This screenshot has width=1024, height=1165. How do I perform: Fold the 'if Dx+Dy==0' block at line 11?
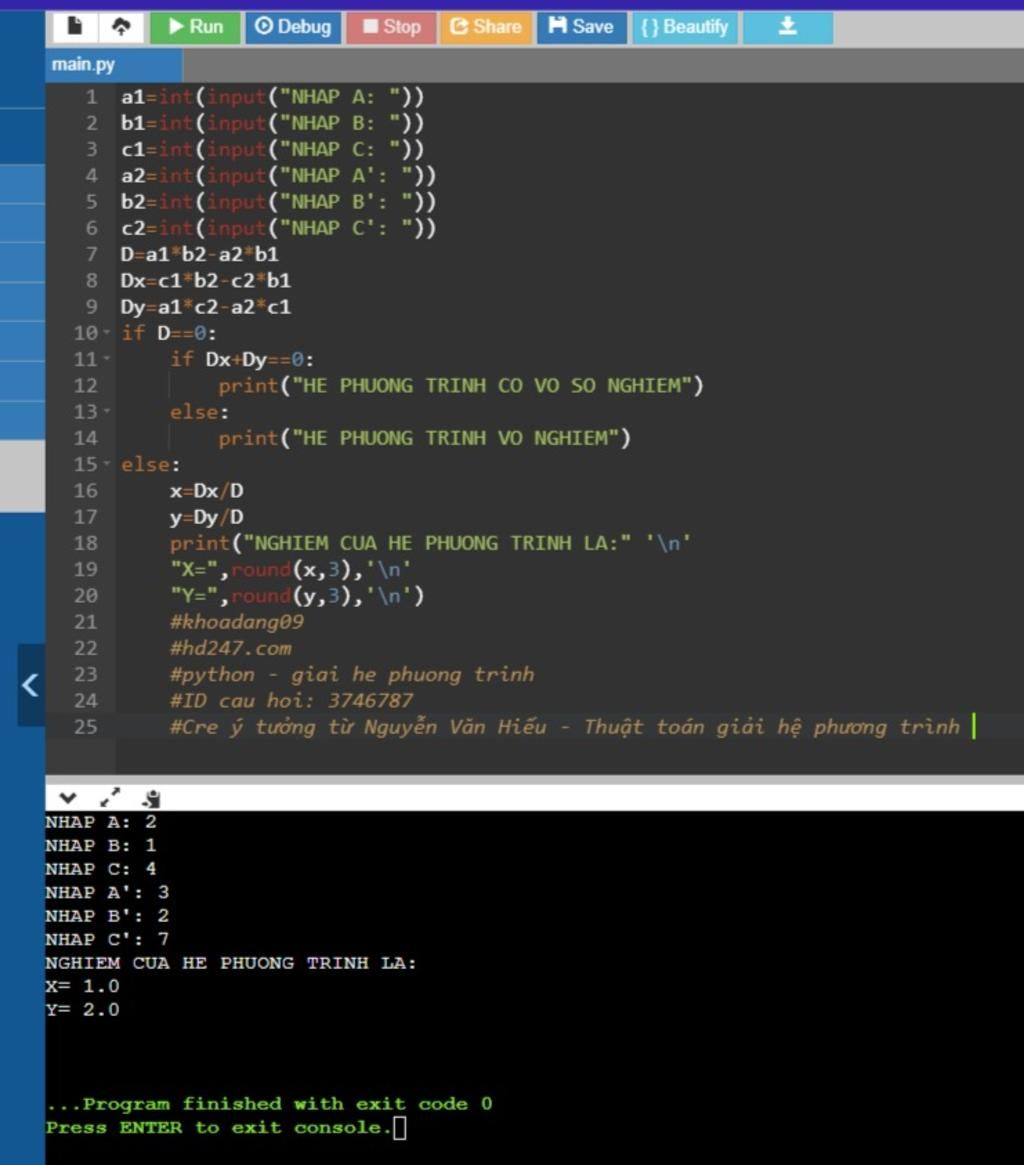tap(107, 359)
